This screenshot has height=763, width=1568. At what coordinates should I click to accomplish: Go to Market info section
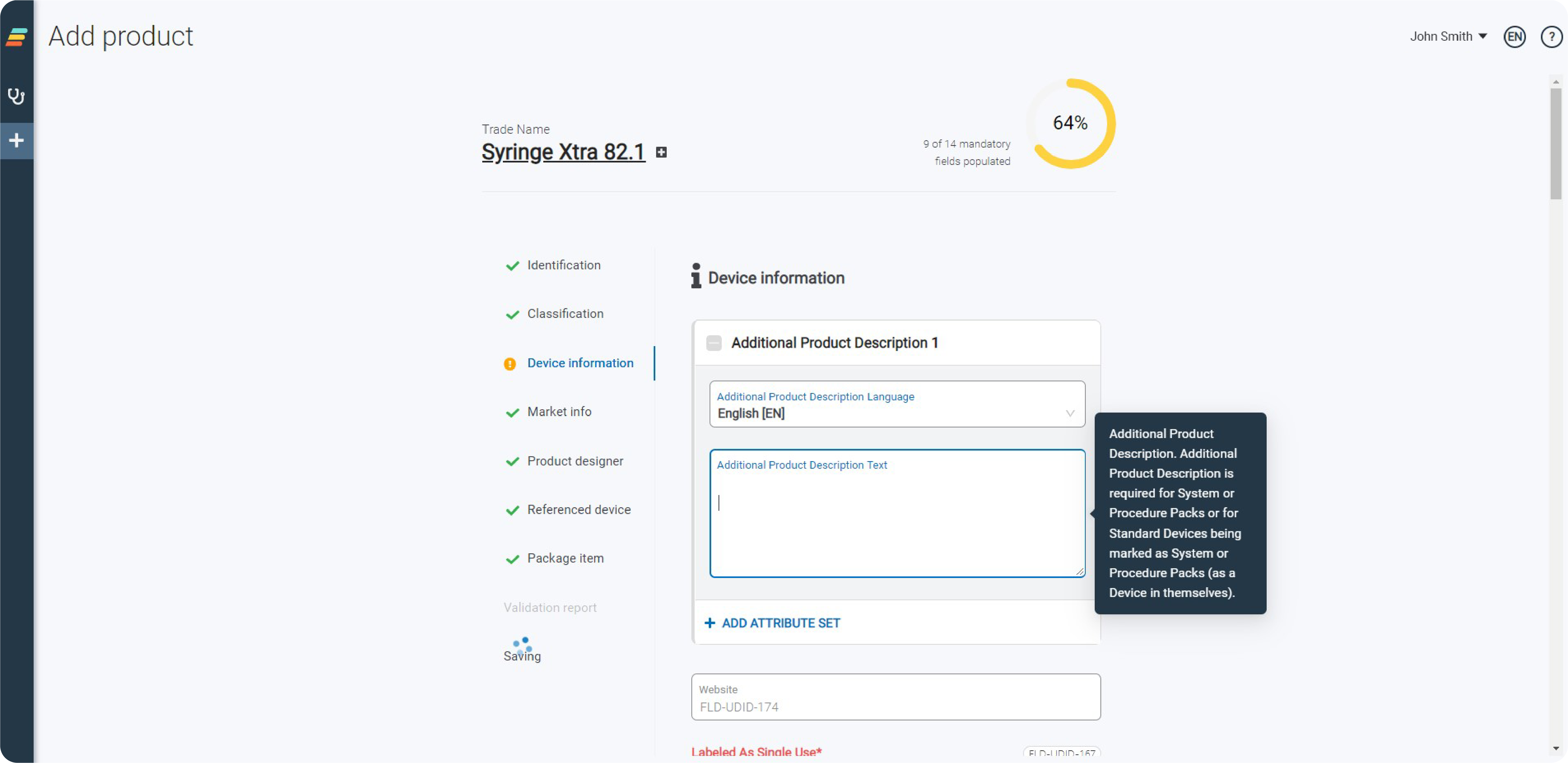click(559, 412)
